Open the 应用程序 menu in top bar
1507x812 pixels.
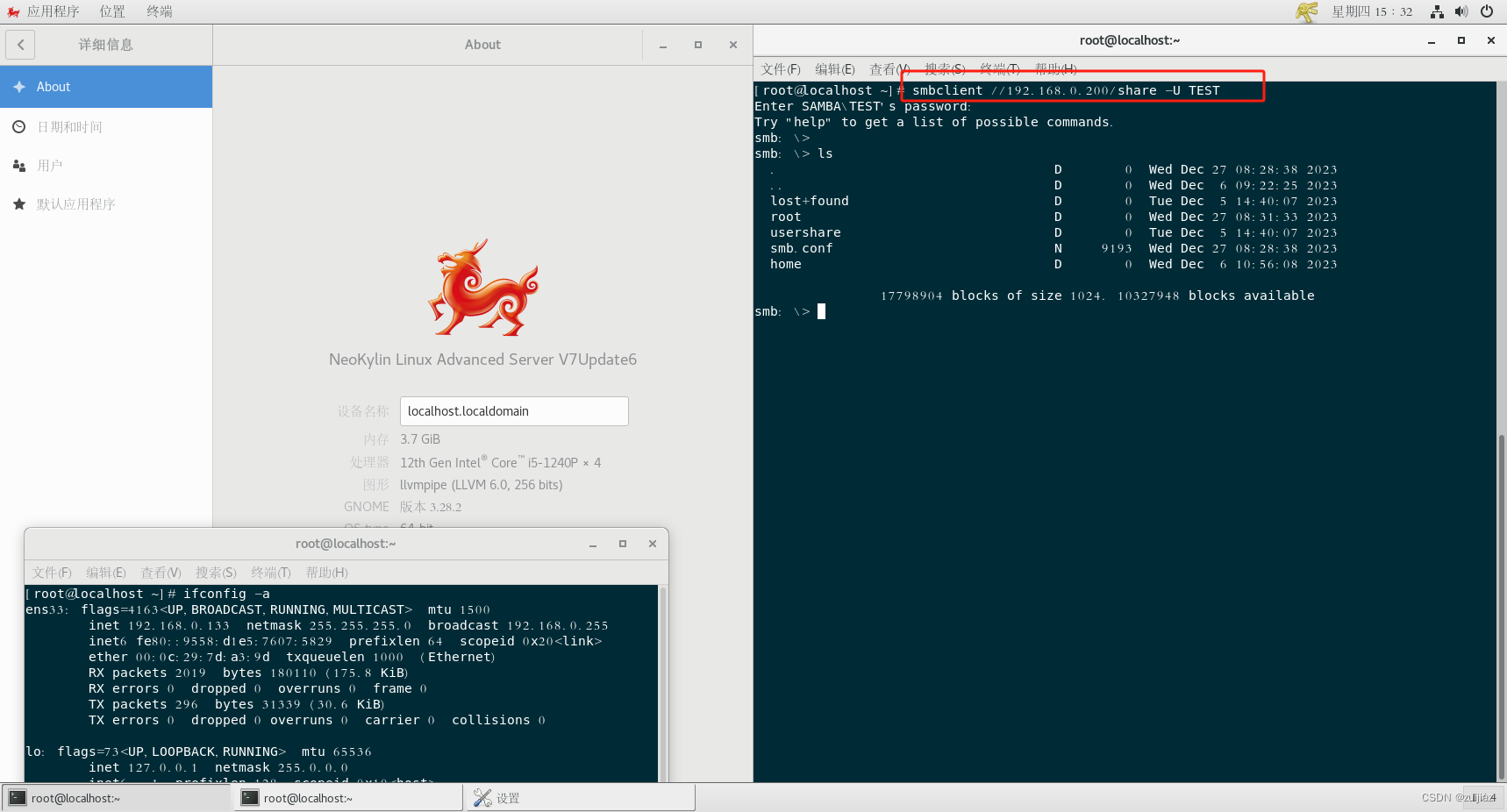point(53,11)
